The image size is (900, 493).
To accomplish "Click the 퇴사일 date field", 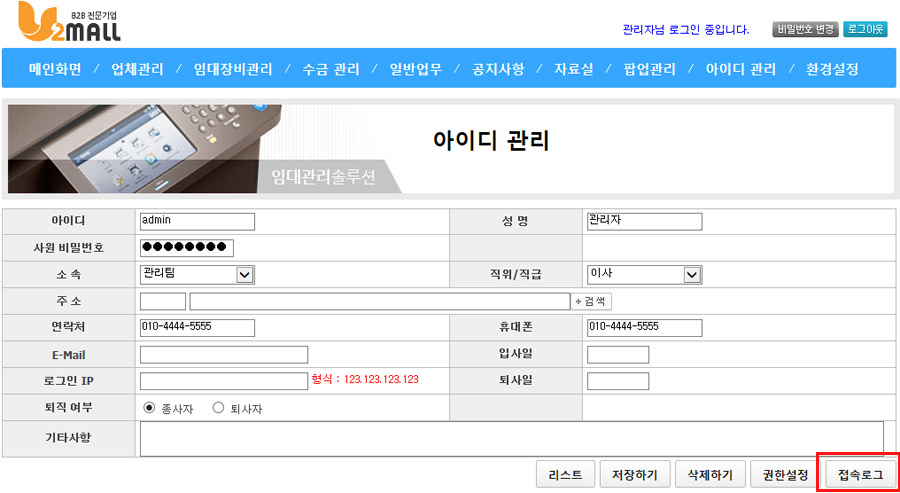I will pyautogui.click(x=618, y=381).
